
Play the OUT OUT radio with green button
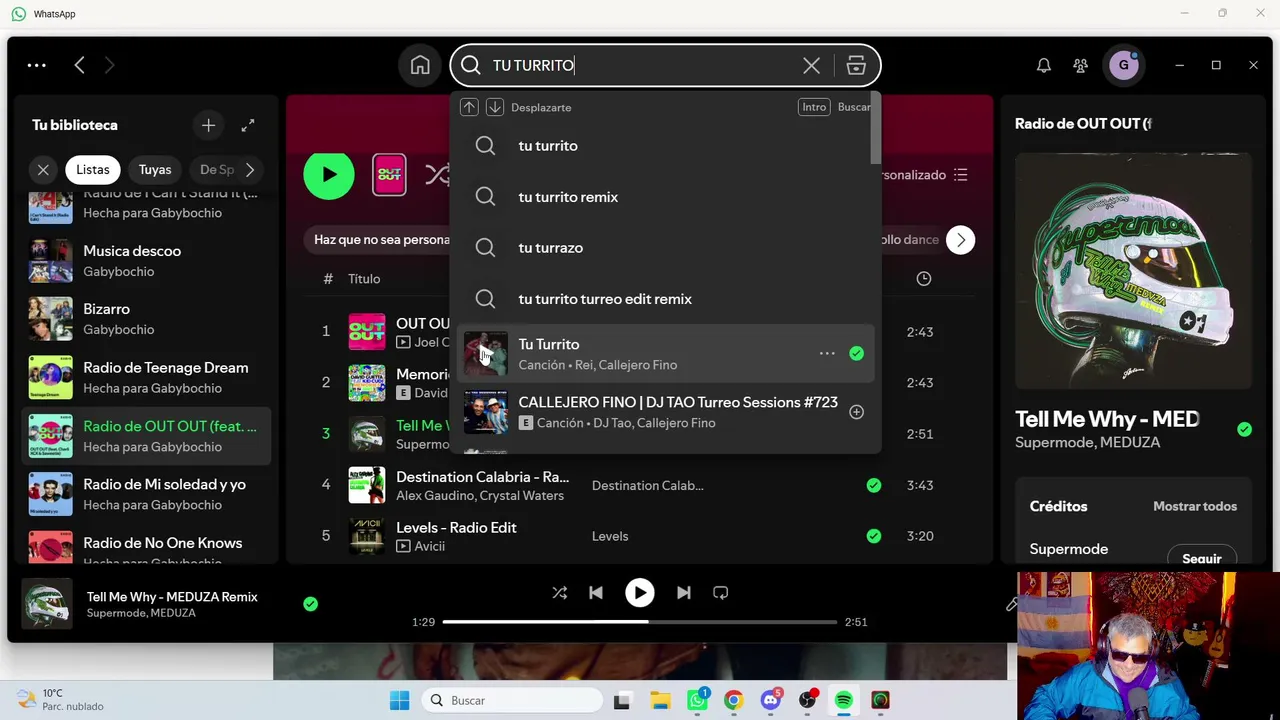tap(329, 175)
